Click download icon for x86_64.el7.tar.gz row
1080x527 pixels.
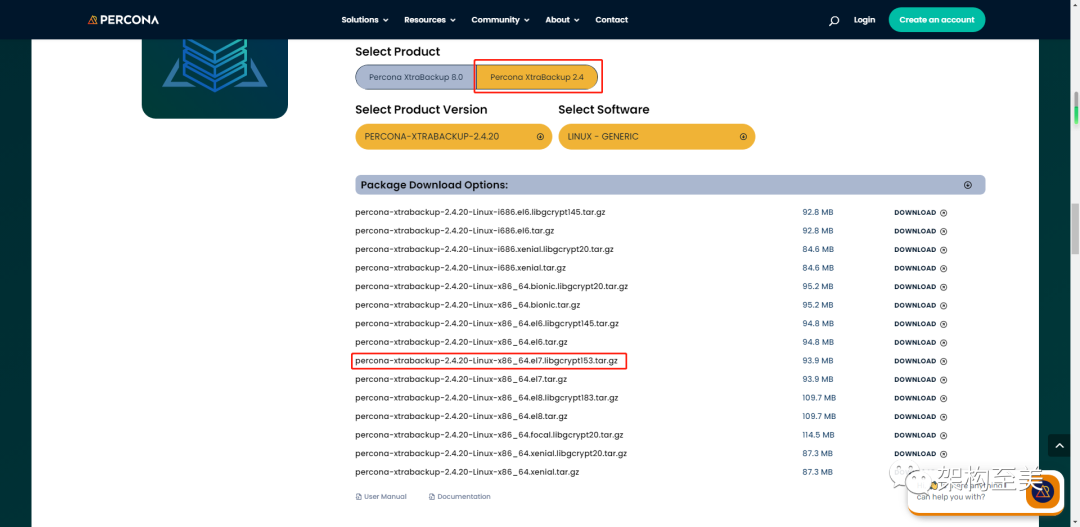[x=944, y=380]
